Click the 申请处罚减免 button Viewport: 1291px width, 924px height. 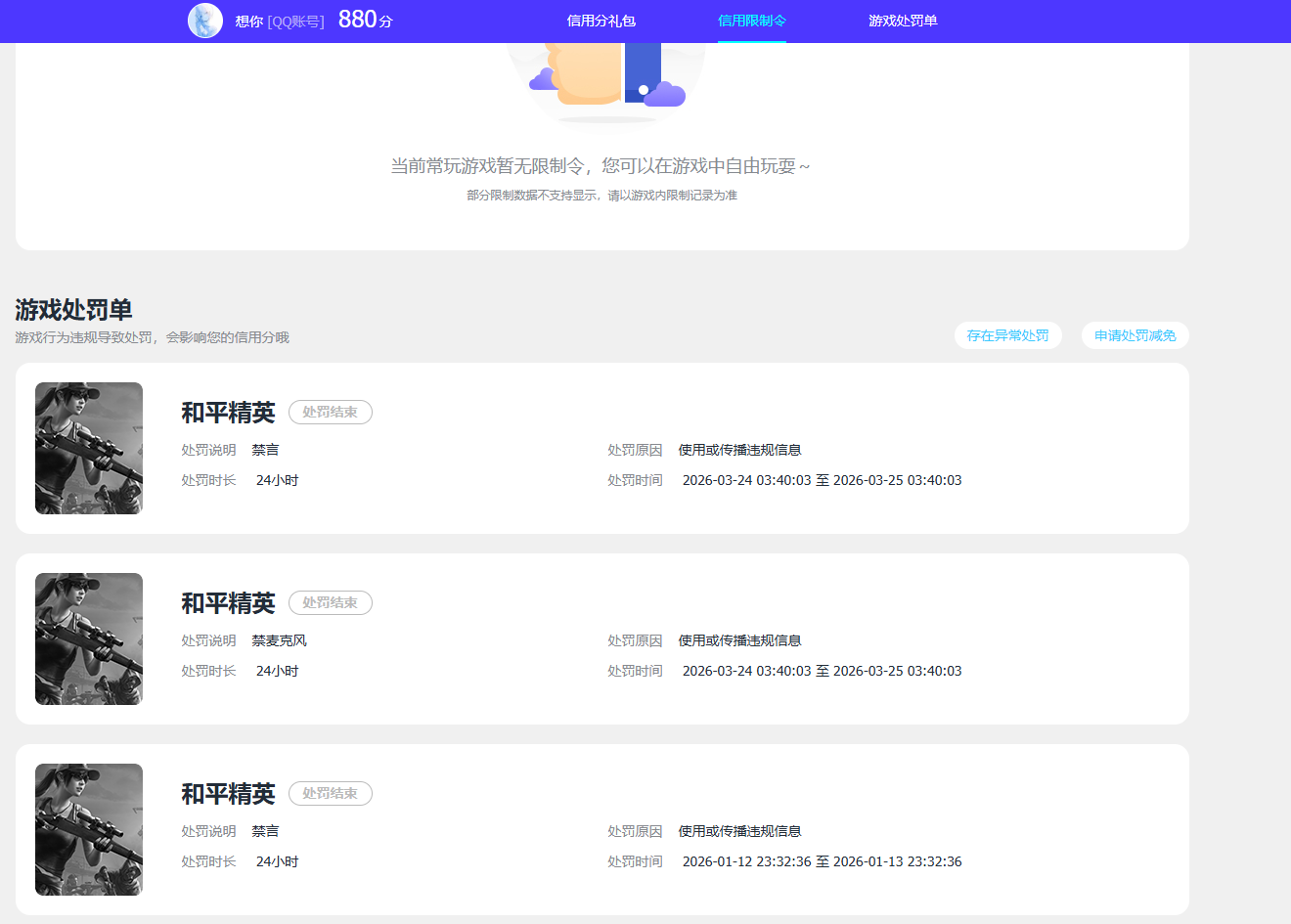click(x=1135, y=335)
